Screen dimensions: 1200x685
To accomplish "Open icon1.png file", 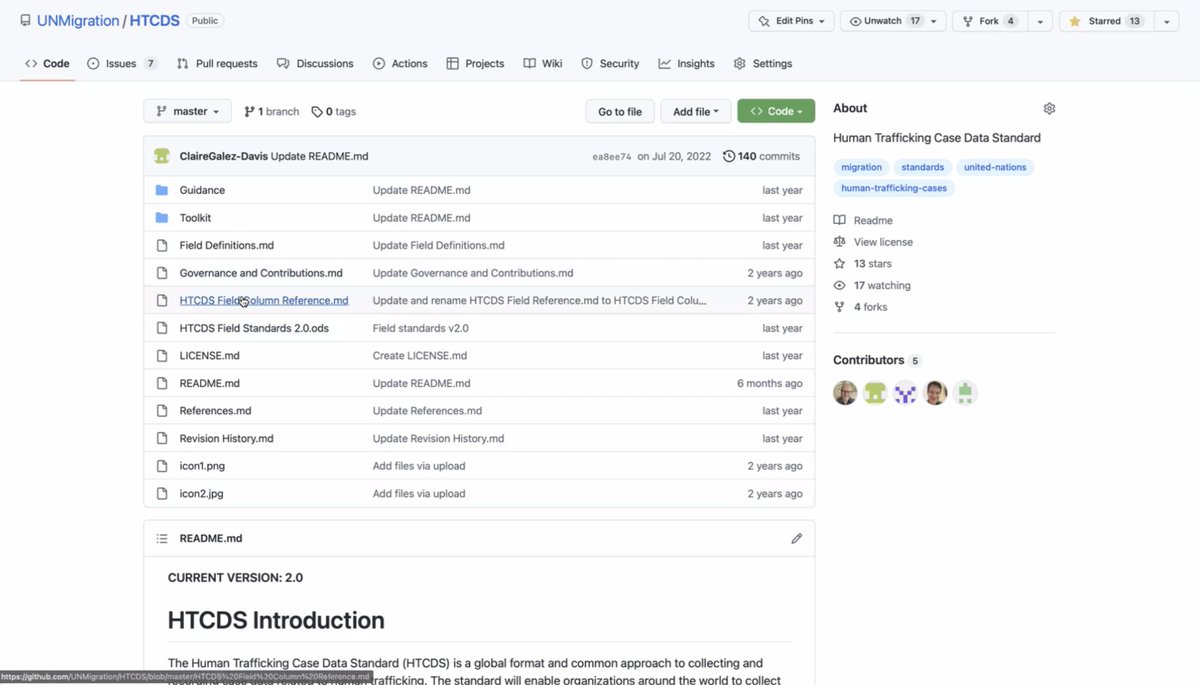I will pyautogui.click(x=203, y=466).
